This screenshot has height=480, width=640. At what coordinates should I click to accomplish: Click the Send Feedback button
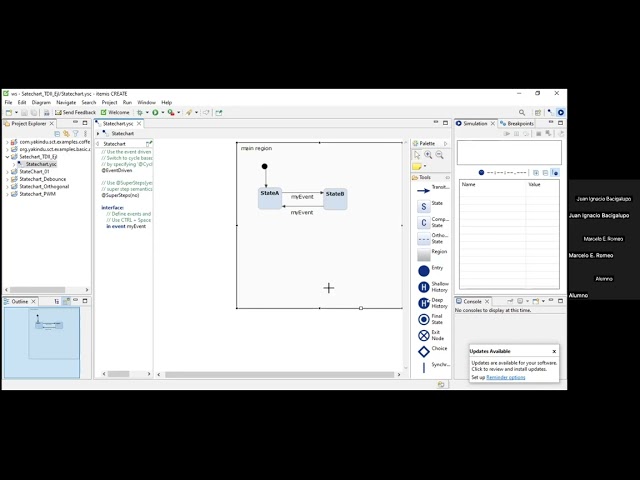click(x=76, y=113)
